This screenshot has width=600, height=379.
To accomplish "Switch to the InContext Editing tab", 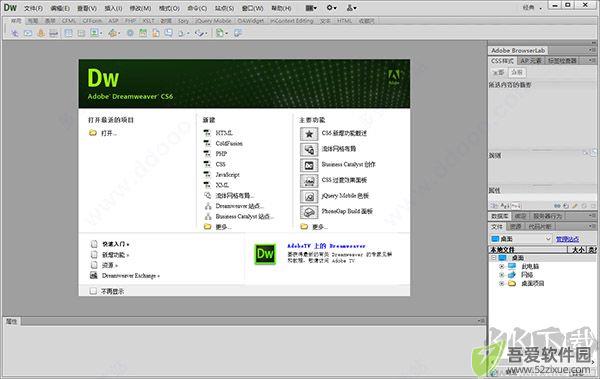I will [292, 21].
